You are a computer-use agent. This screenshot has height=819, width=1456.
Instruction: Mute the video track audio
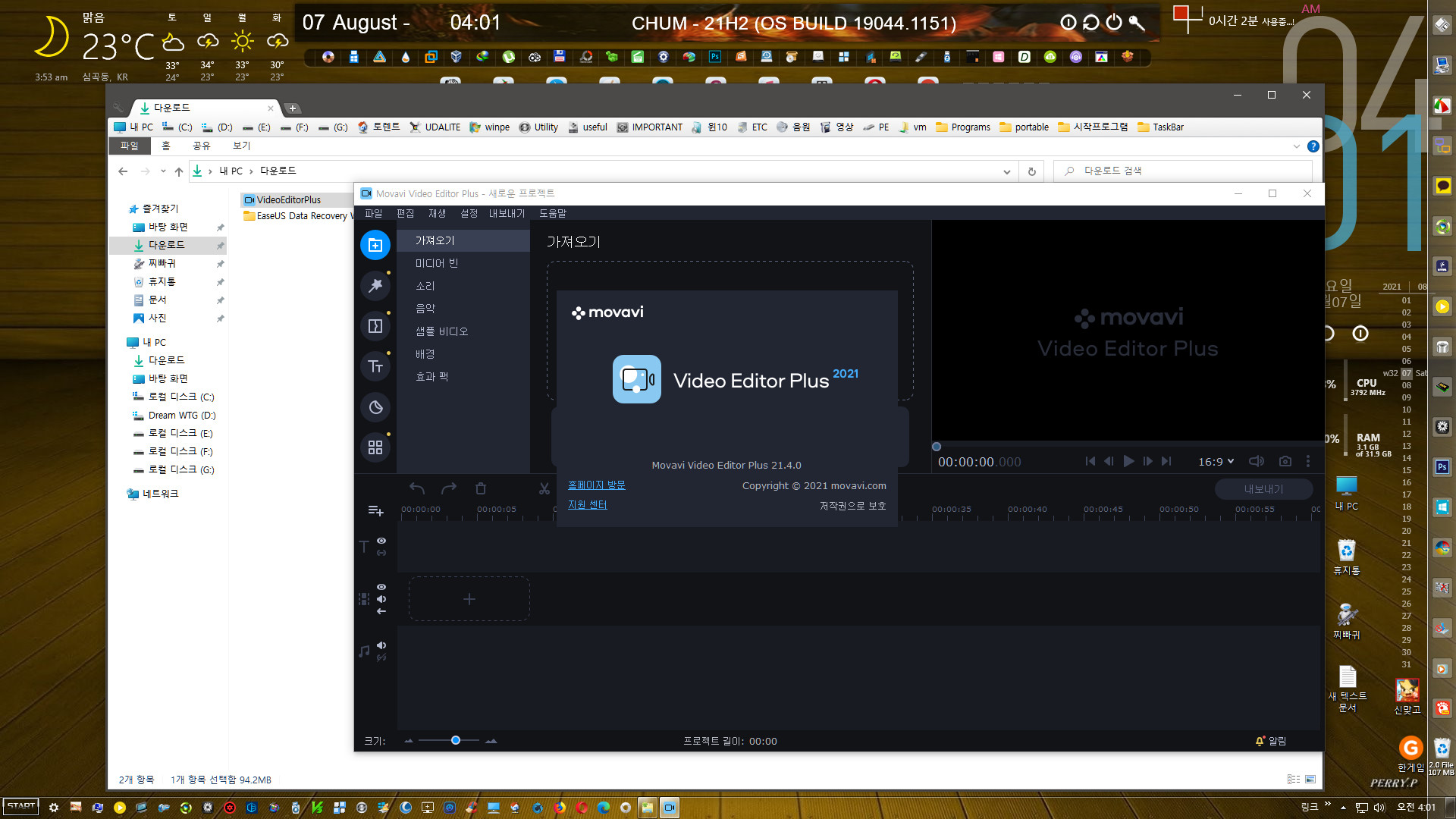tap(381, 599)
